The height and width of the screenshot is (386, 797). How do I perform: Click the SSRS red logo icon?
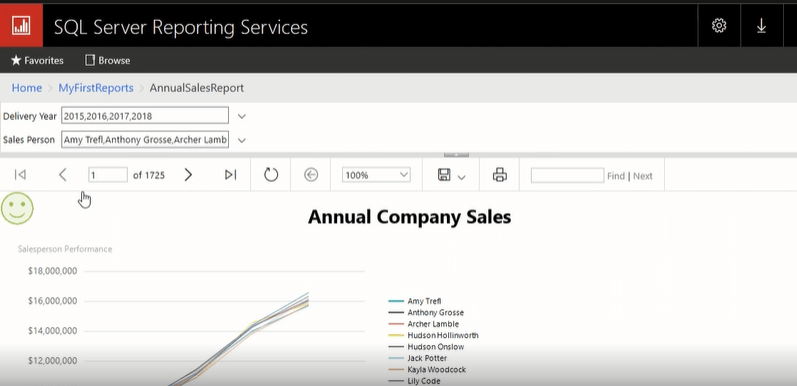pyautogui.click(x=21, y=25)
